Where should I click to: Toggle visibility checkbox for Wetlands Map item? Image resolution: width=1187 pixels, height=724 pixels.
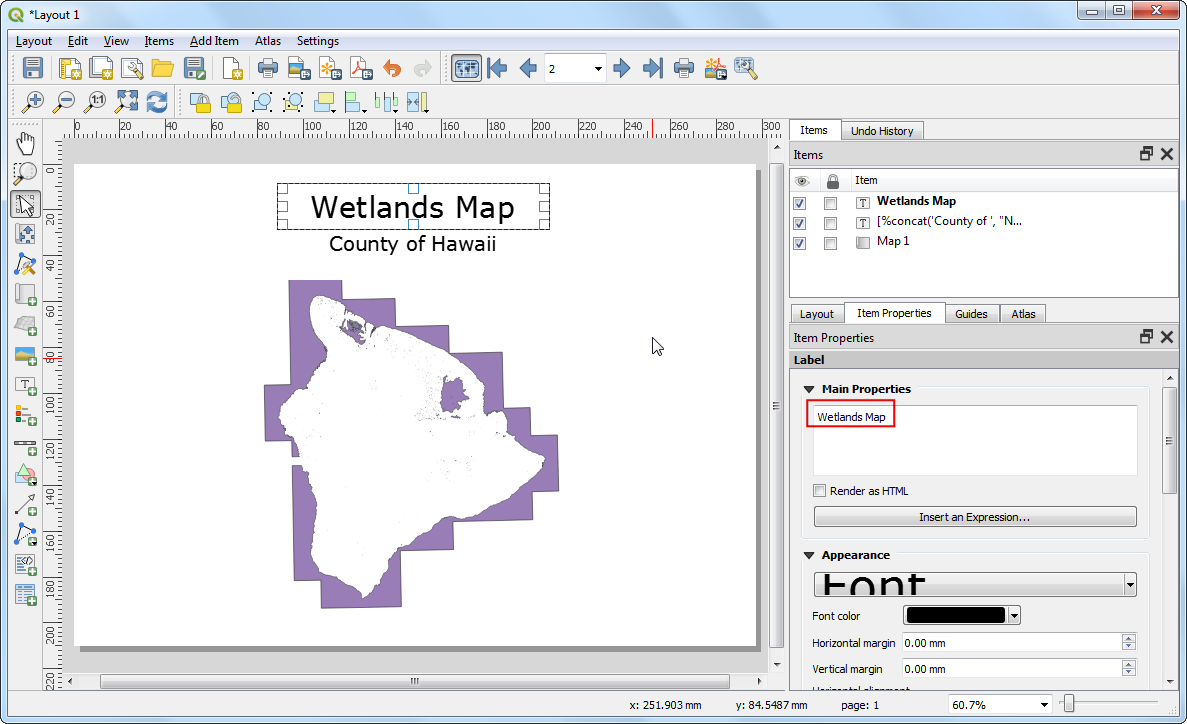(x=800, y=203)
